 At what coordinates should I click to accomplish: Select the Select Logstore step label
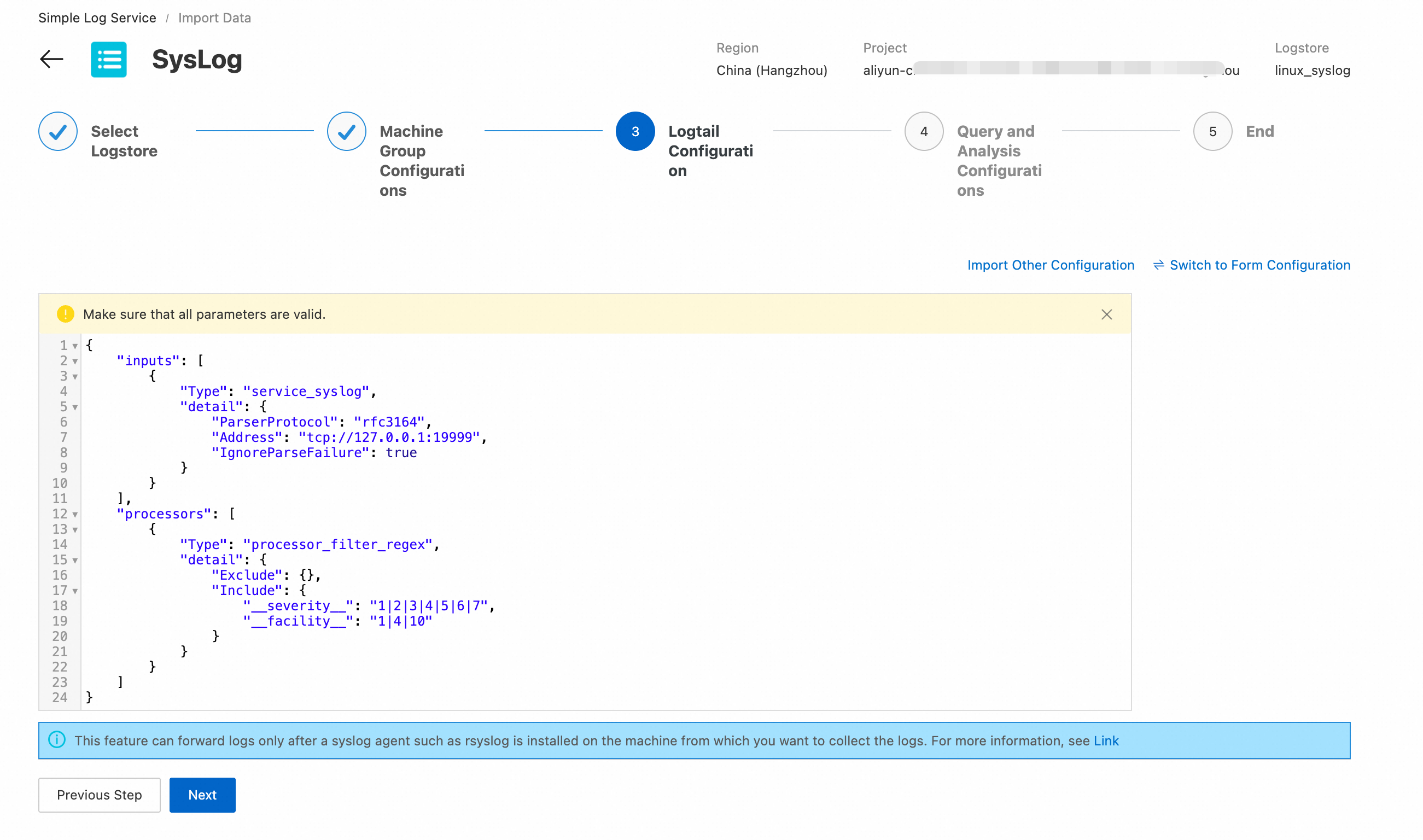pyautogui.click(x=124, y=141)
